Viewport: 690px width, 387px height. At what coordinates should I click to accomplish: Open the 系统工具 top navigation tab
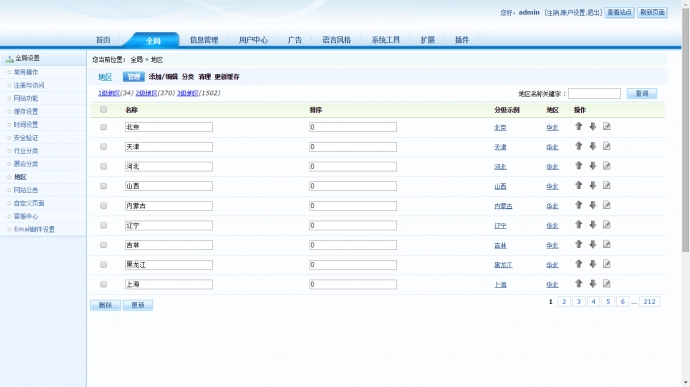coord(385,40)
